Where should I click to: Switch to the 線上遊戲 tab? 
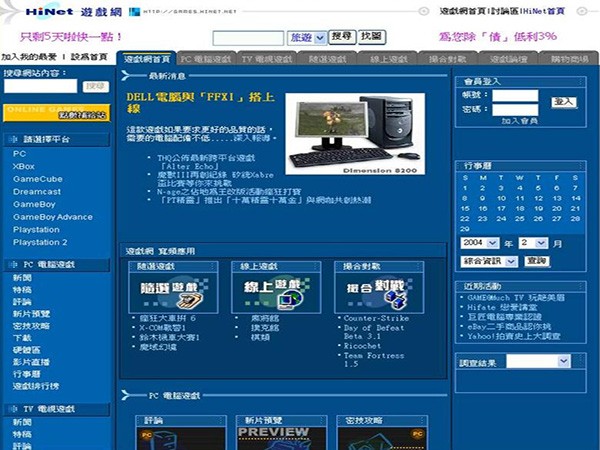click(x=388, y=59)
